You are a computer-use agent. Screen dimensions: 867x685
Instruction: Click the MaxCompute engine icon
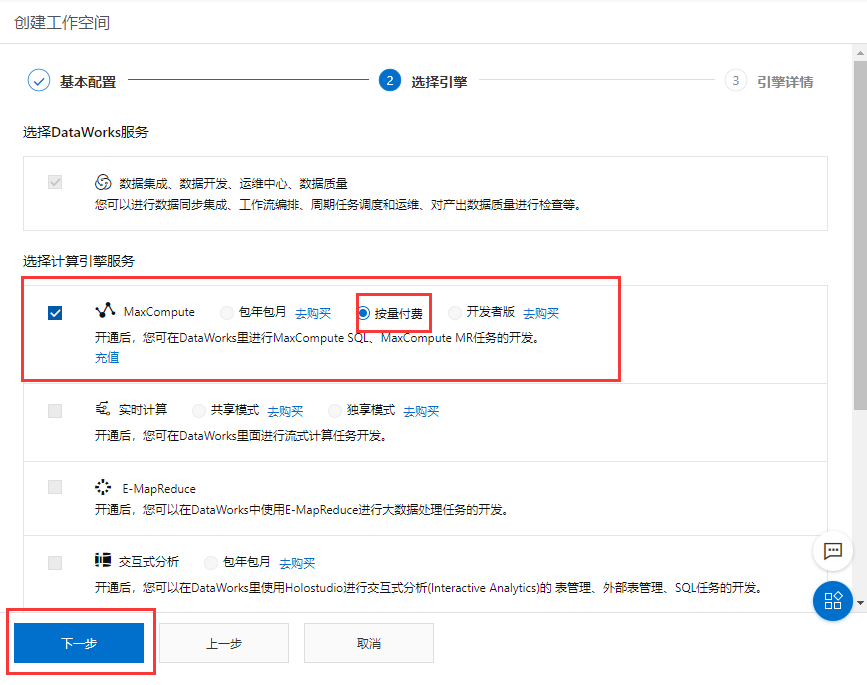tap(105, 311)
